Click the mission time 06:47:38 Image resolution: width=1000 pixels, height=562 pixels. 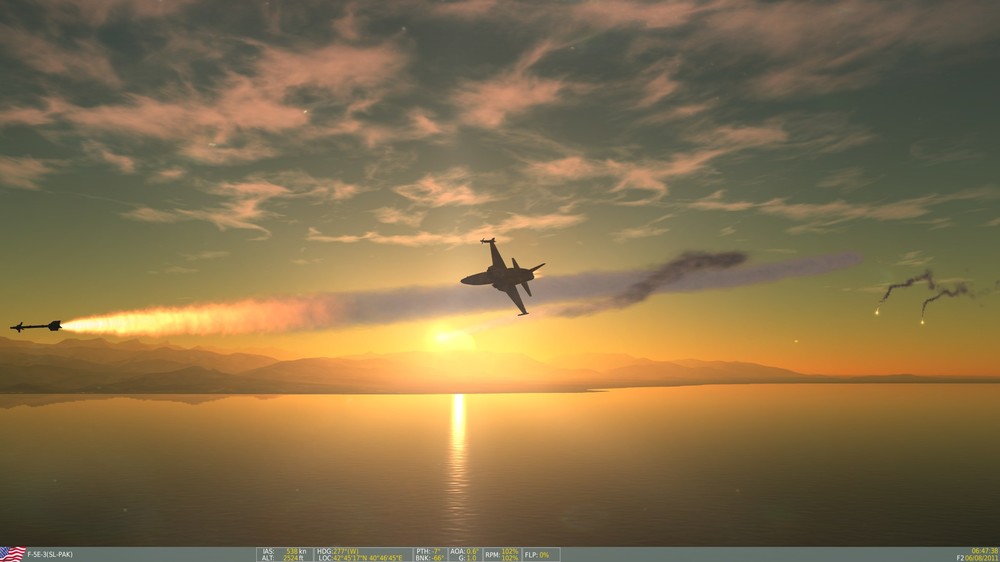coord(985,551)
